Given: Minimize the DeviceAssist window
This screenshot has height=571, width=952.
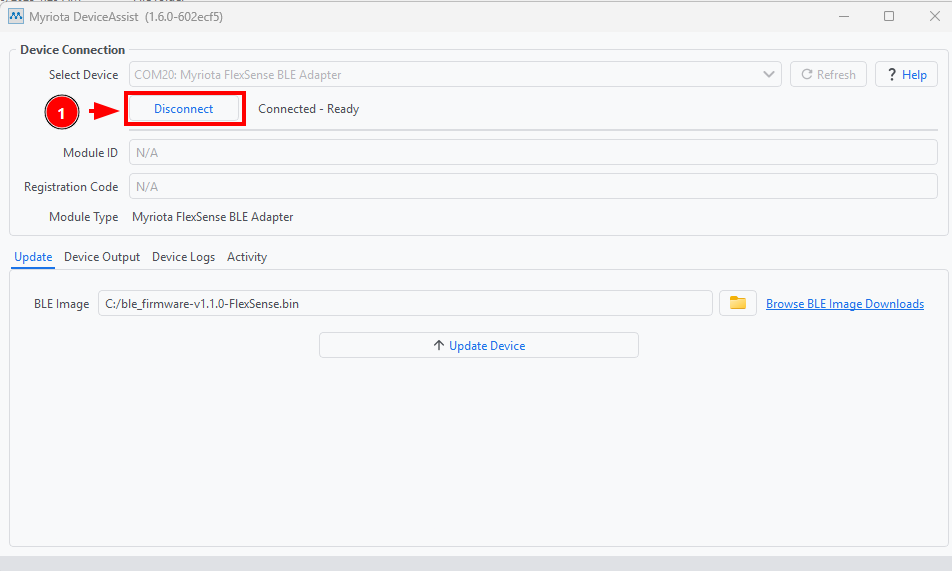Looking at the screenshot, I should pos(844,16).
